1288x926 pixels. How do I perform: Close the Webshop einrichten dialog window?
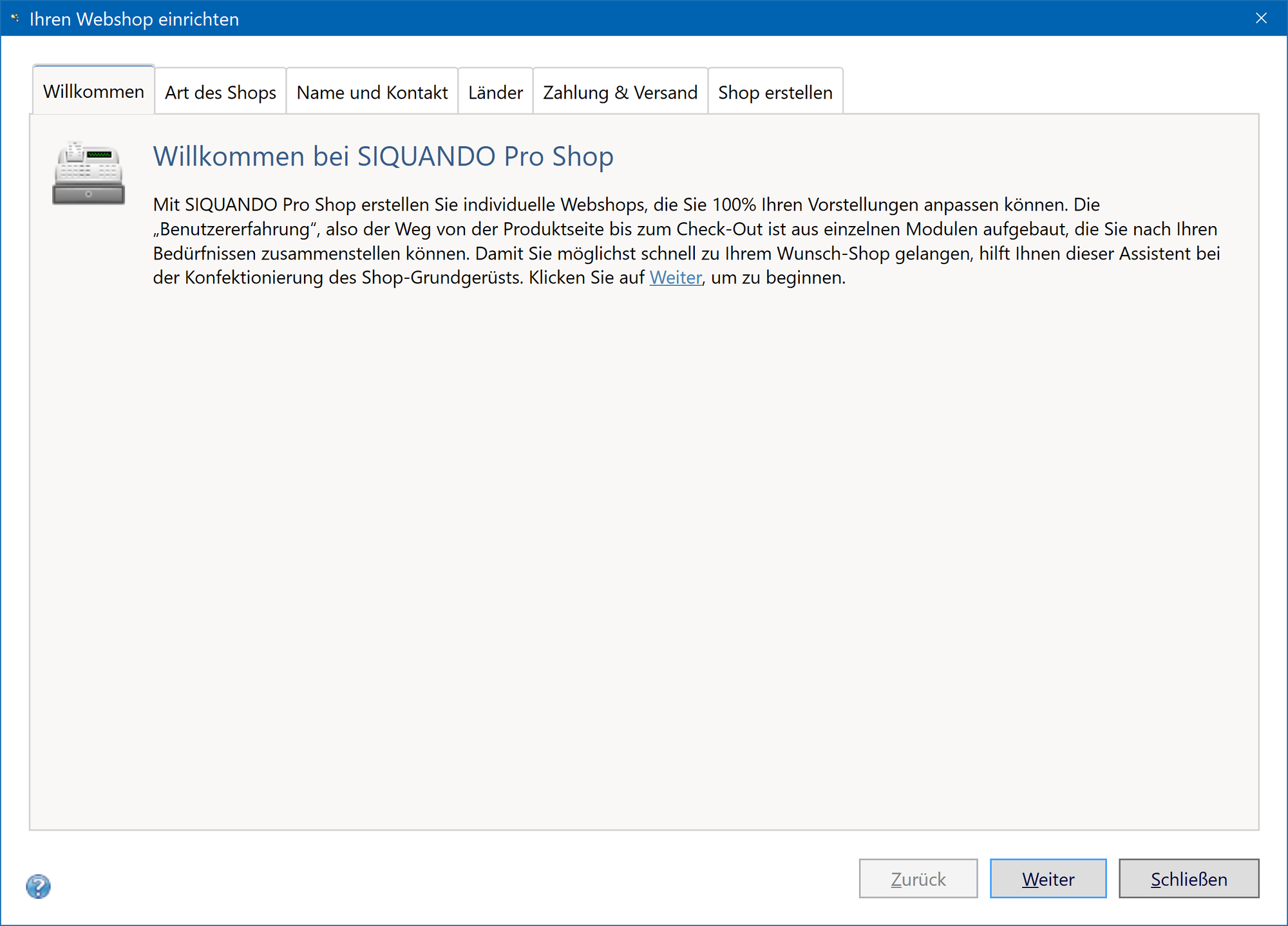(x=1261, y=18)
